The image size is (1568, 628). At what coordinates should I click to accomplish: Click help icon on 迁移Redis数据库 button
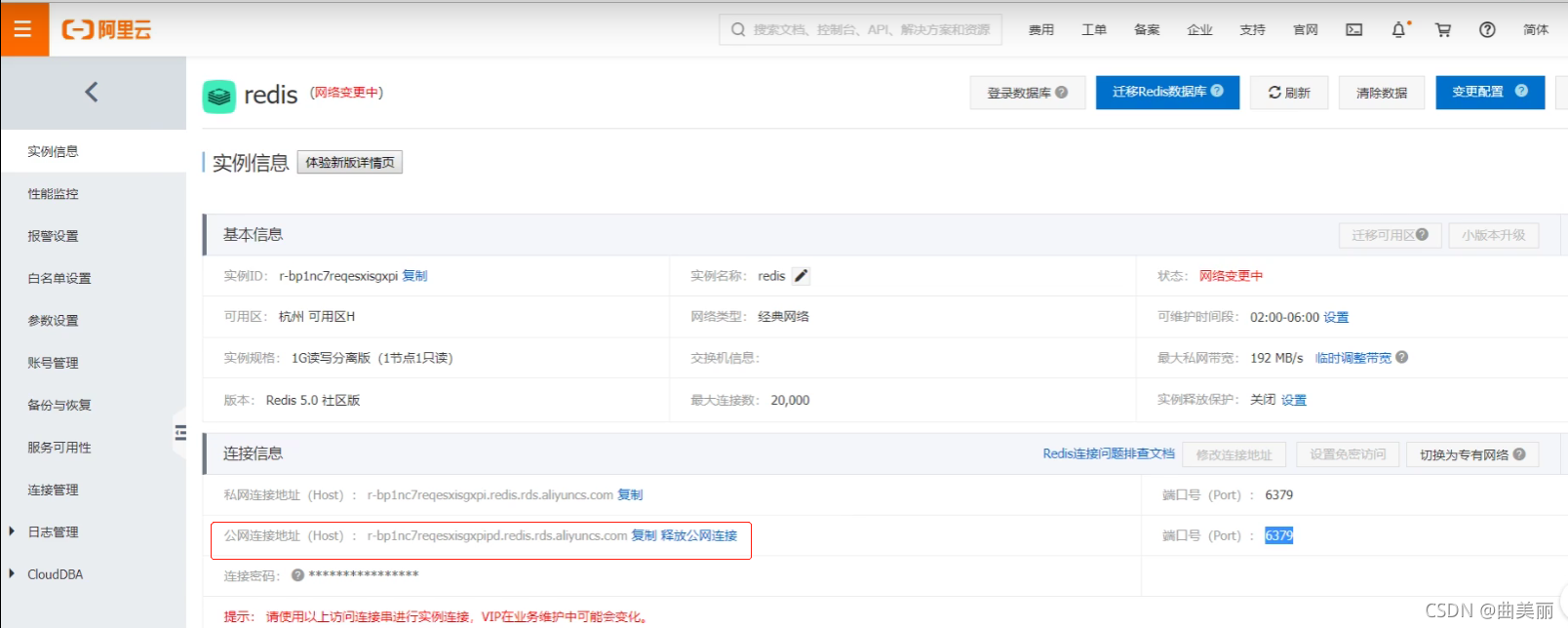tap(1217, 91)
